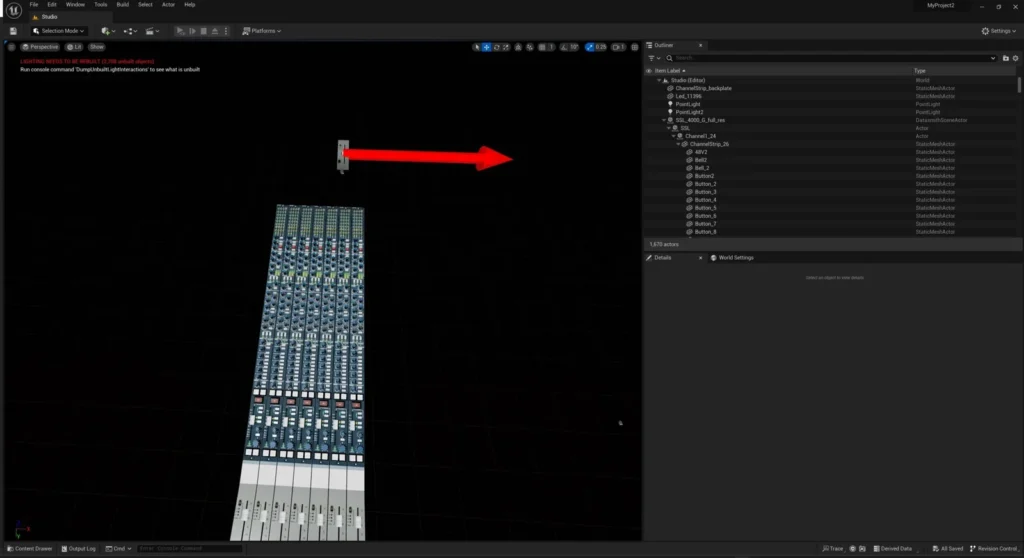Toggle rotation snap in viewport toolbar

(566, 47)
